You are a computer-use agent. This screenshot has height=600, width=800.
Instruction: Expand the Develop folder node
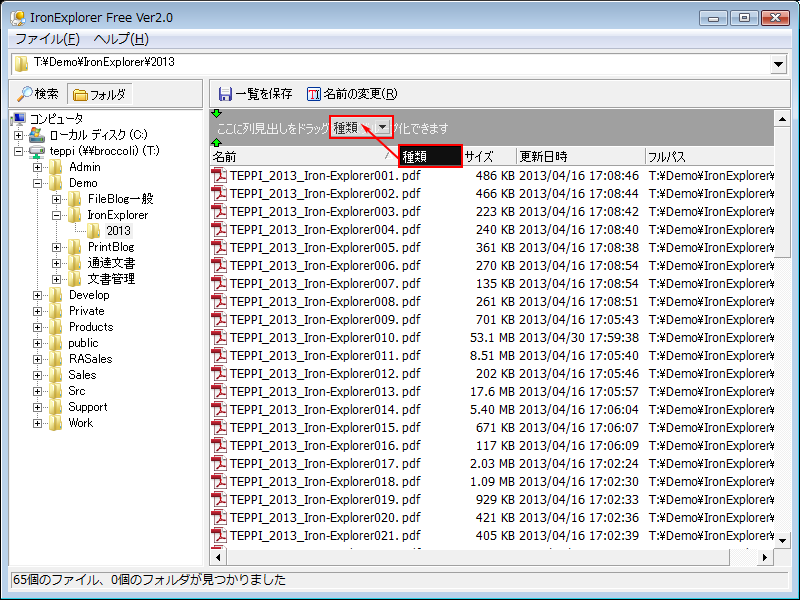pyautogui.click(x=38, y=295)
